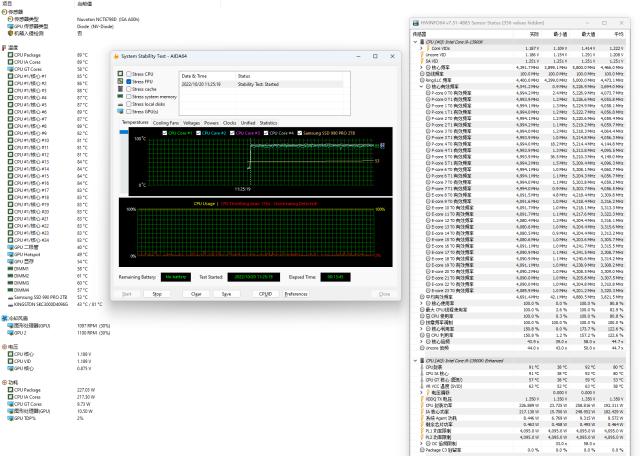The image size is (640, 456).
Task: Toggle Samsung SSD 980 PRO graph checkbox
Action: point(300,133)
